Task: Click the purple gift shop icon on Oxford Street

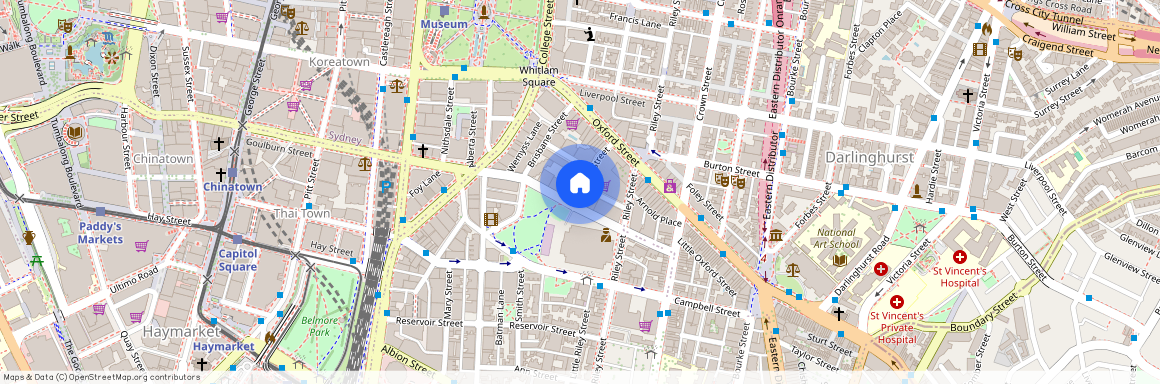Action: click(x=670, y=186)
